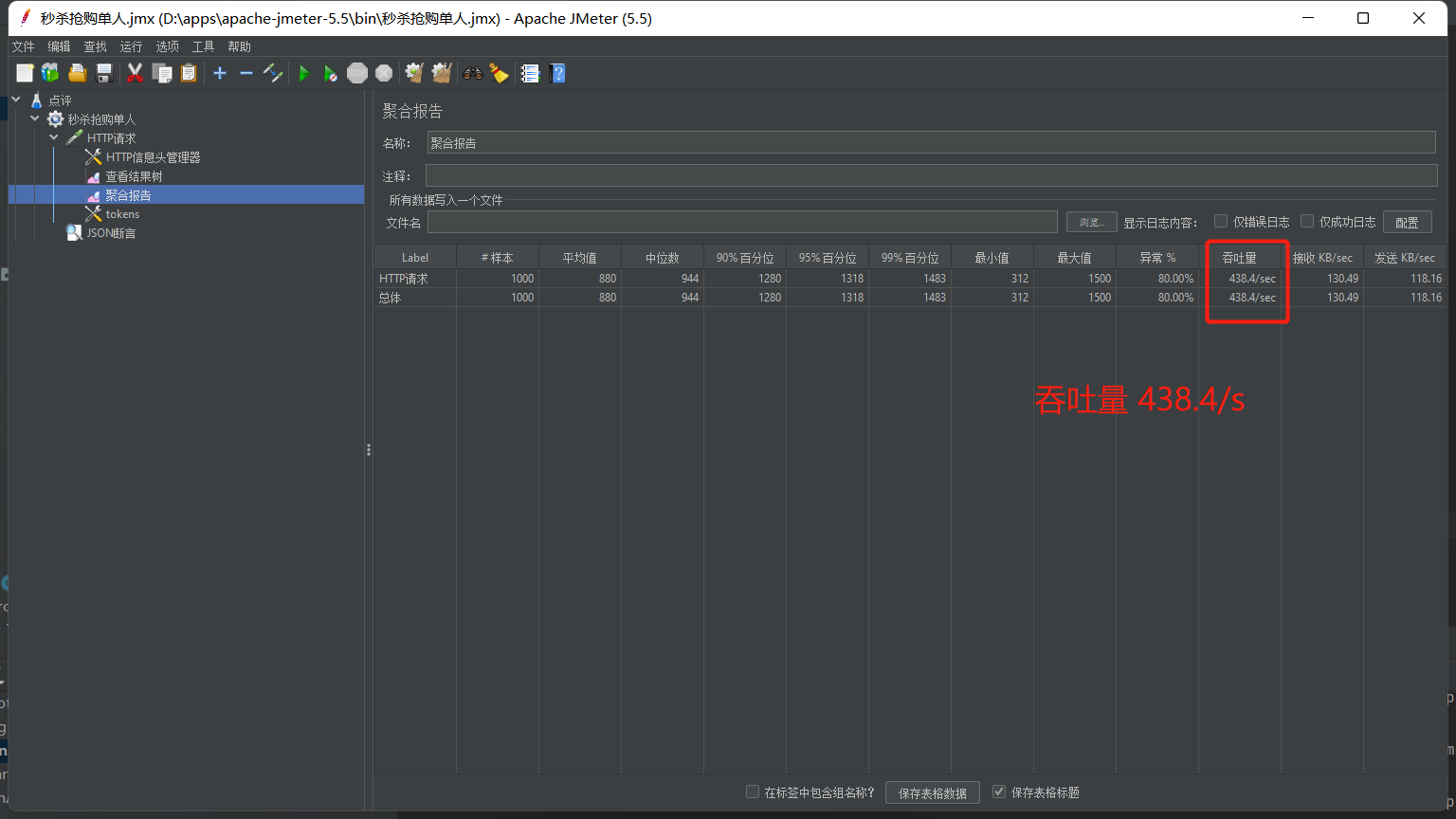
Task: Open the 工具 menu
Action: point(203,46)
